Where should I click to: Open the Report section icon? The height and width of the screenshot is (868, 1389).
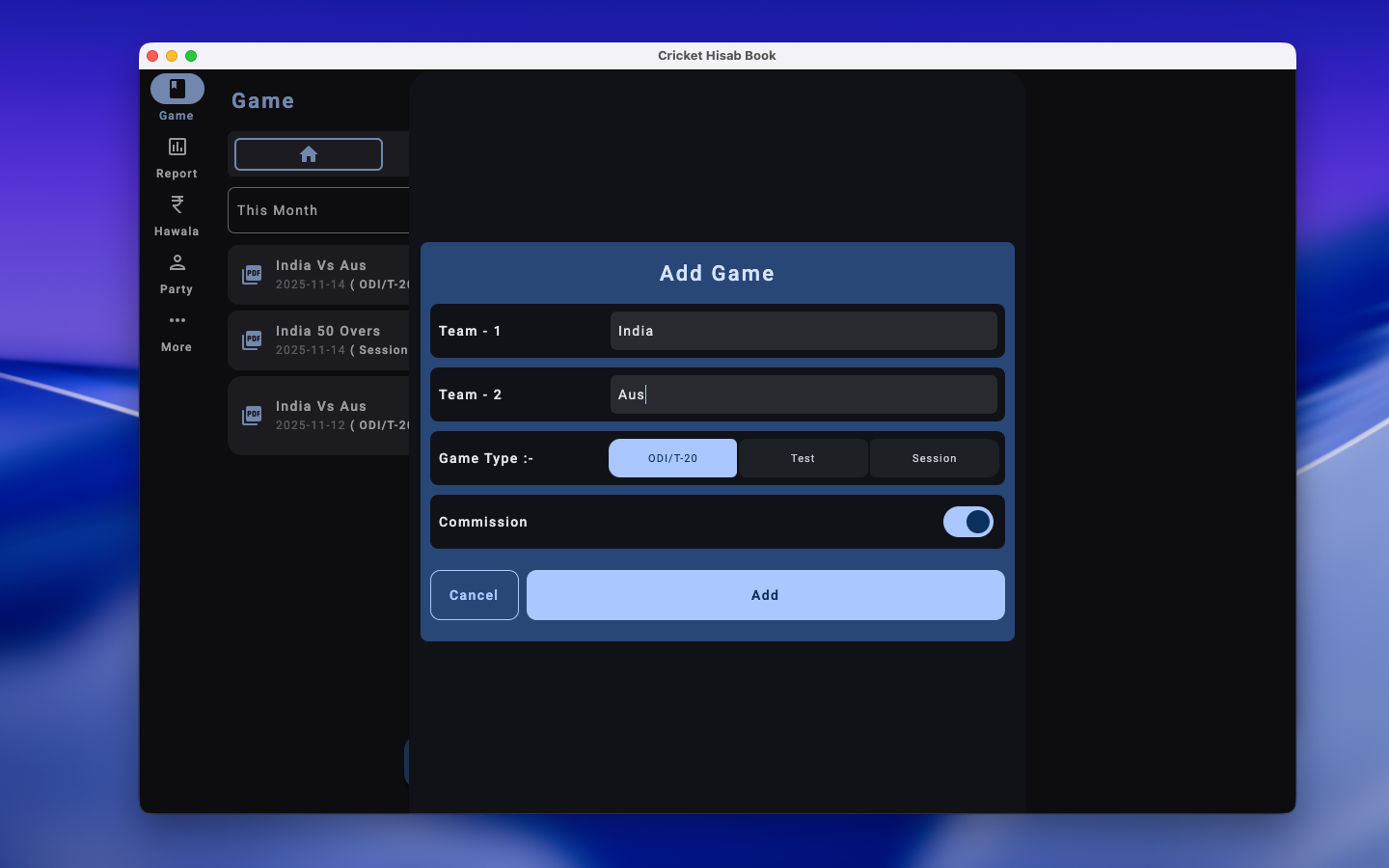[x=177, y=147]
